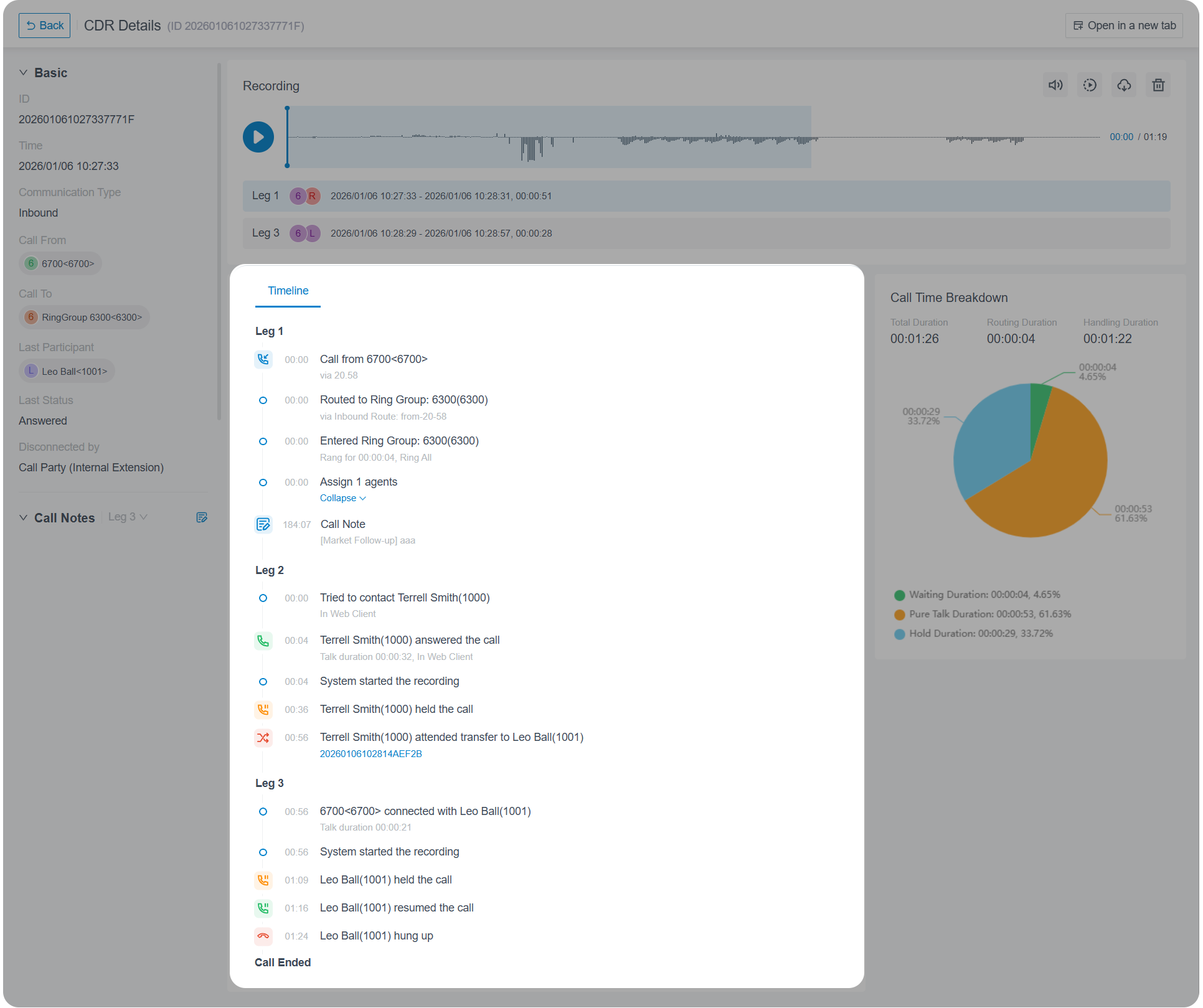Click the volume speaker icon
Image resolution: width=1203 pixels, height=1008 pixels.
[x=1055, y=85]
